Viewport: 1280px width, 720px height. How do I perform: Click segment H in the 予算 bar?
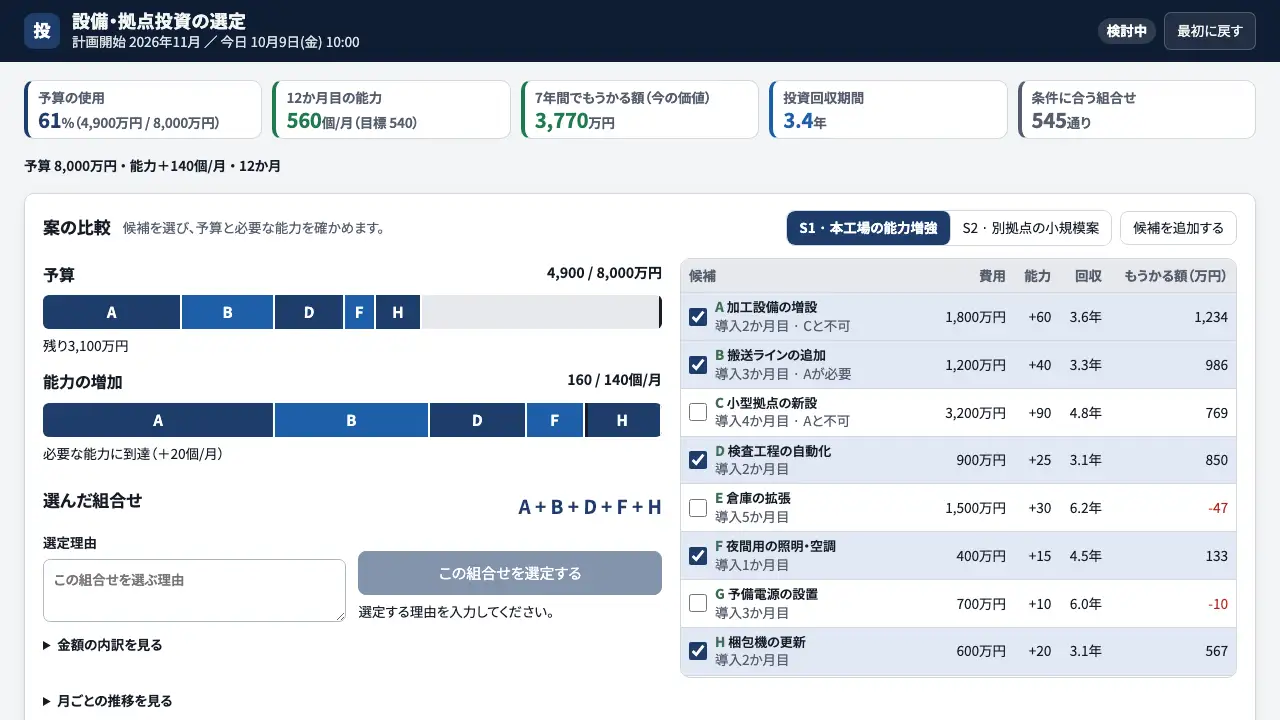[x=398, y=312]
